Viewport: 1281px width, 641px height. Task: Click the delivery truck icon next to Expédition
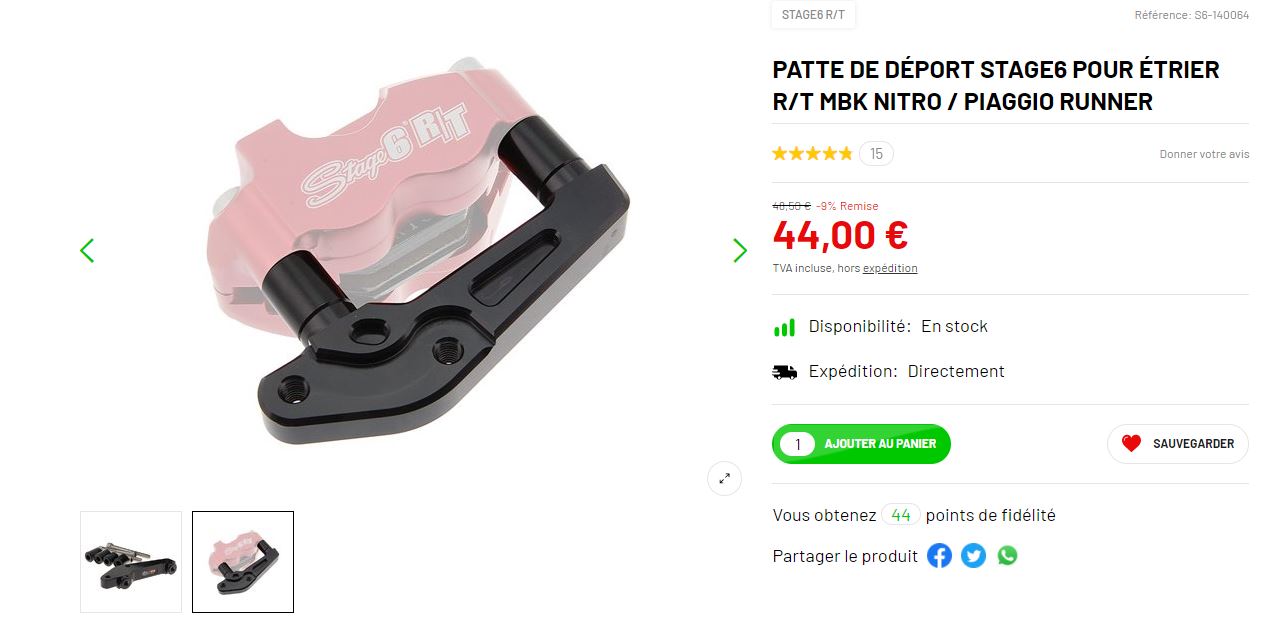click(785, 372)
